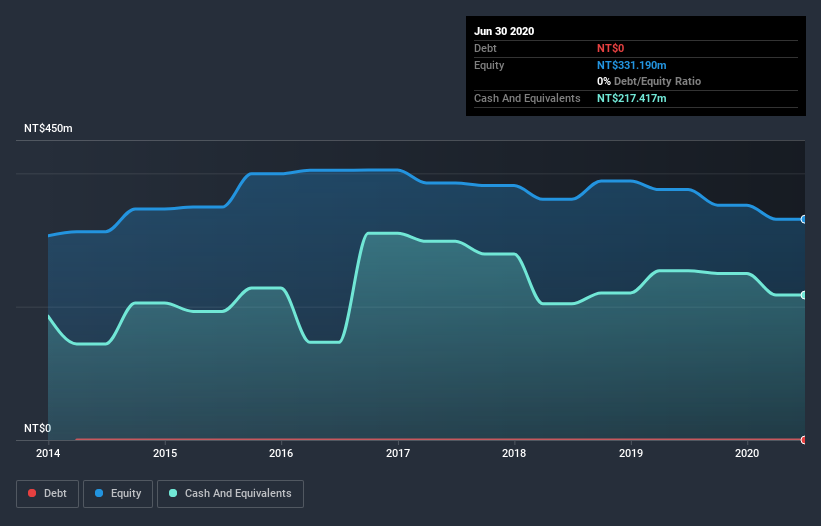Click the NT$450m y-axis label
Viewport: 821px width, 526px height.
[x=48, y=128]
